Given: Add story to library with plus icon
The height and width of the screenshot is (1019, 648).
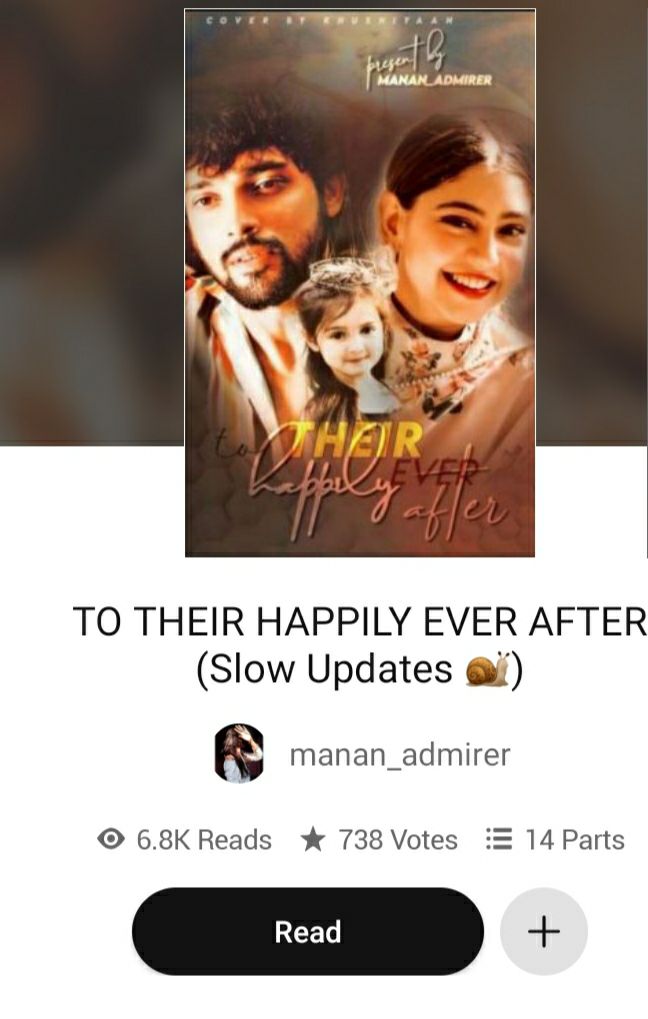Looking at the screenshot, I should (543, 931).
